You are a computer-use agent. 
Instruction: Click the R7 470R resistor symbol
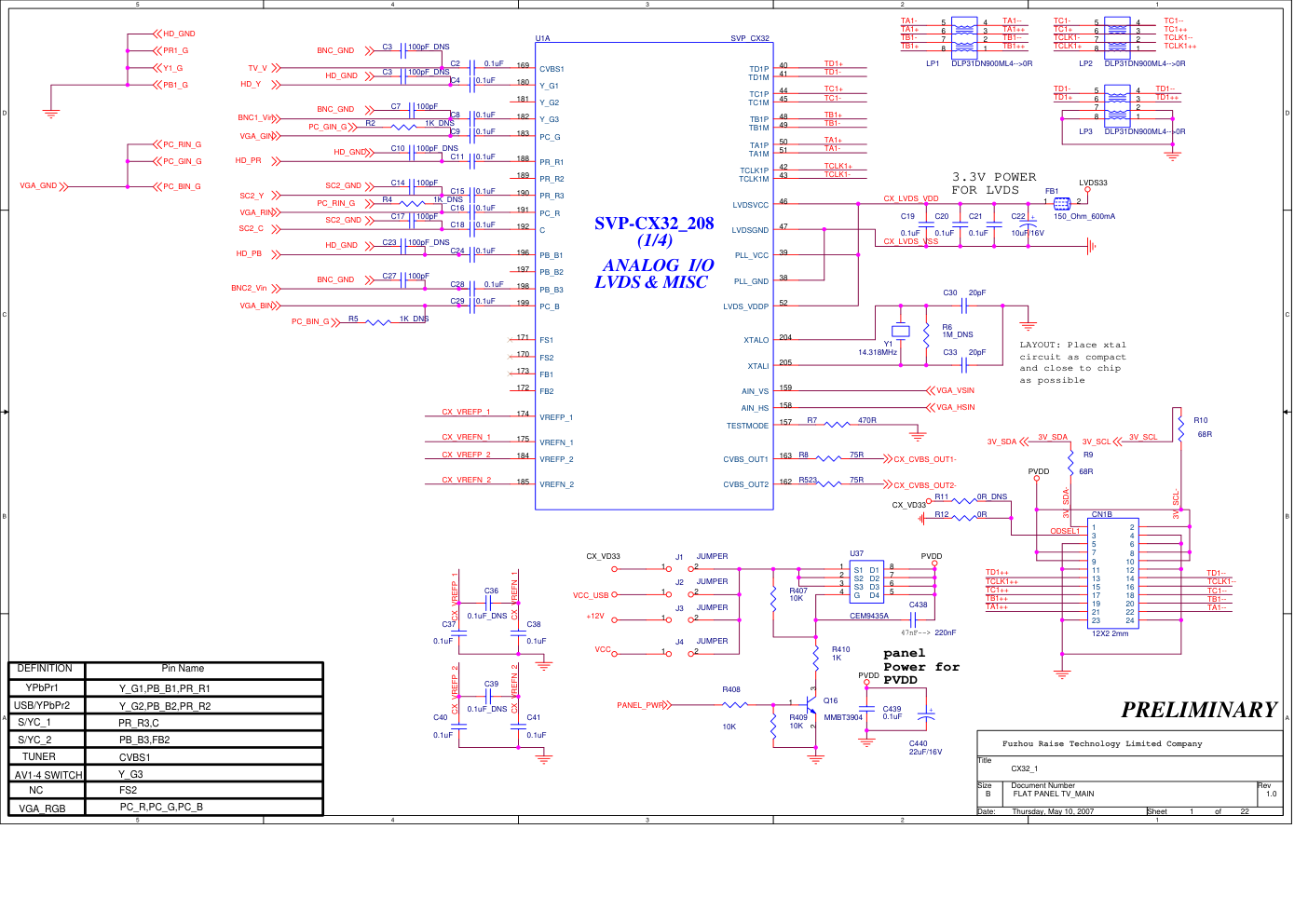pyautogui.click(x=838, y=425)
